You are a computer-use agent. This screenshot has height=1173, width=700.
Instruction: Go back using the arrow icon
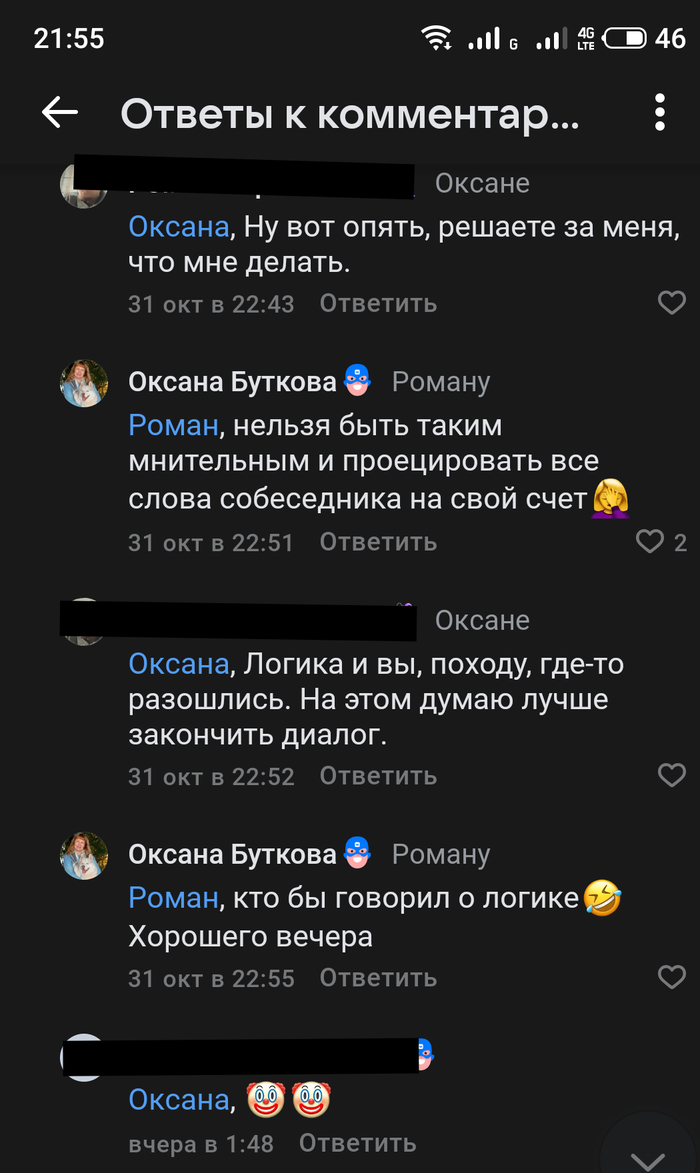tap(60, 113)
